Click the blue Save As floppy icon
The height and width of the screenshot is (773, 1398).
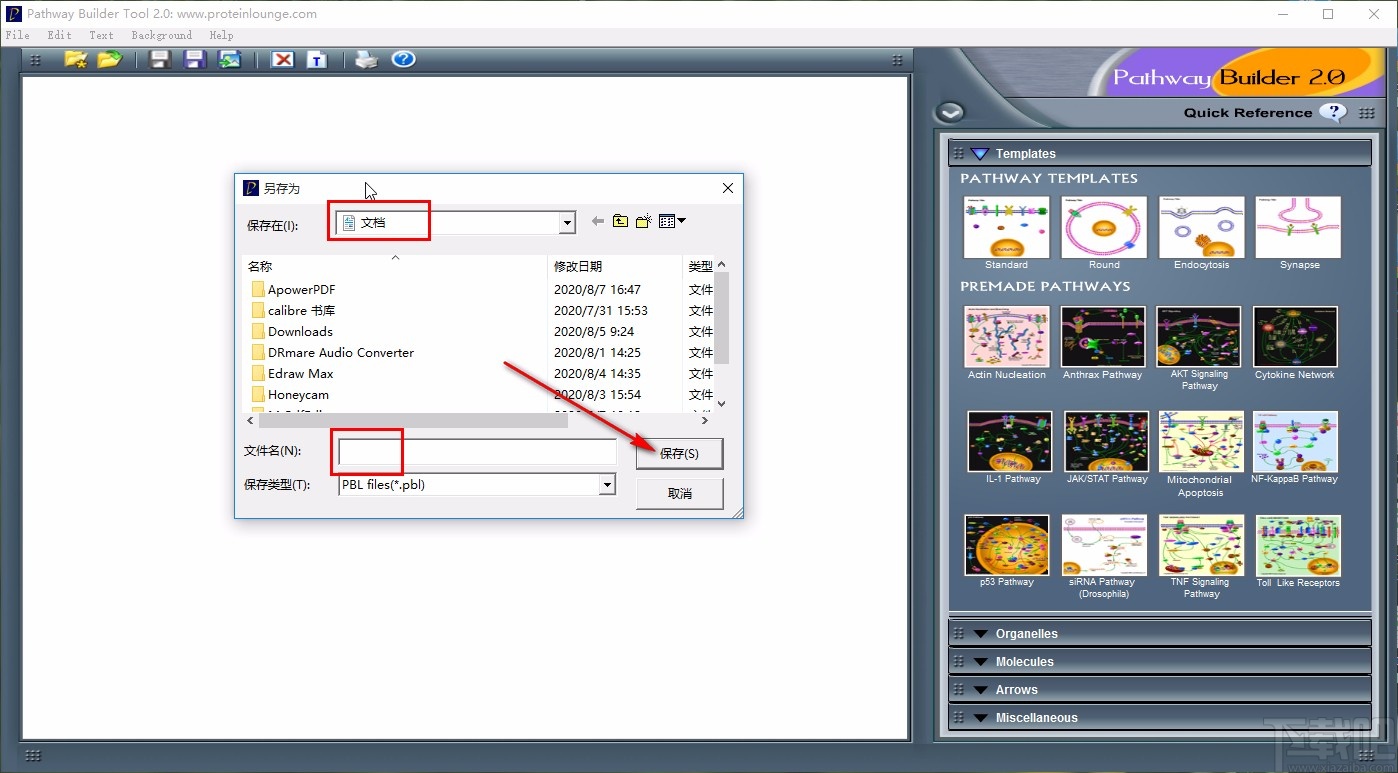coord(195,60)
